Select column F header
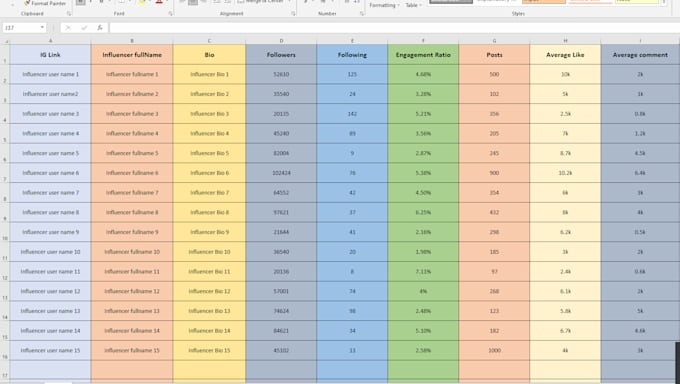This screenshot has height=384, width=680. [x=423, y=41]
